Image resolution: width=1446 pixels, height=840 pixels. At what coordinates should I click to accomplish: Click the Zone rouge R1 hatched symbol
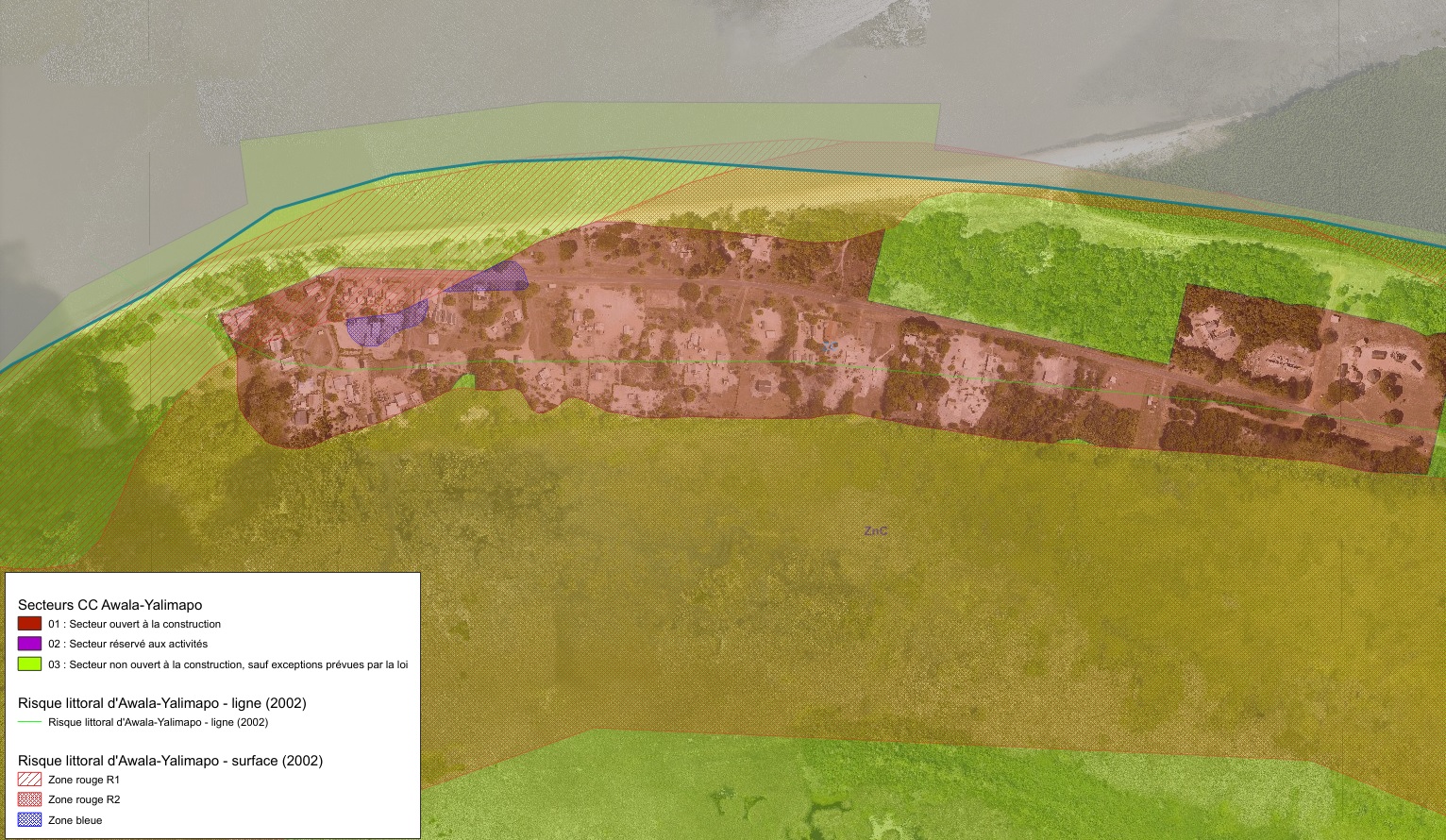pos(29,780)
